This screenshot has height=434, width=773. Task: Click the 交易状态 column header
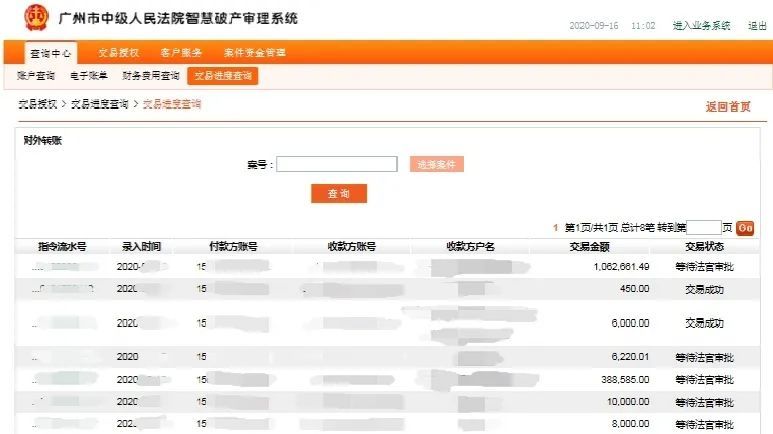point(704,246)
